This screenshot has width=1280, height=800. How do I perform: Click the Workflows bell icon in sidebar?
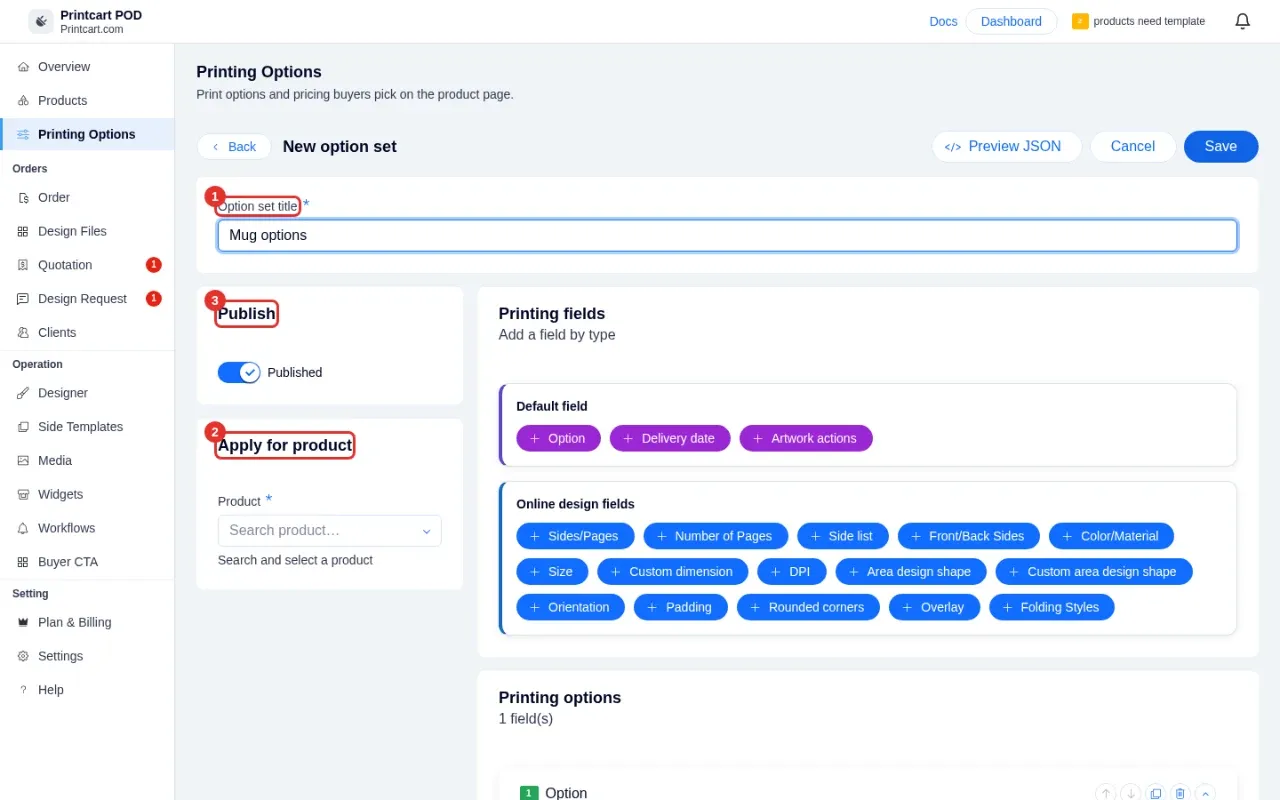pos(23,528)
